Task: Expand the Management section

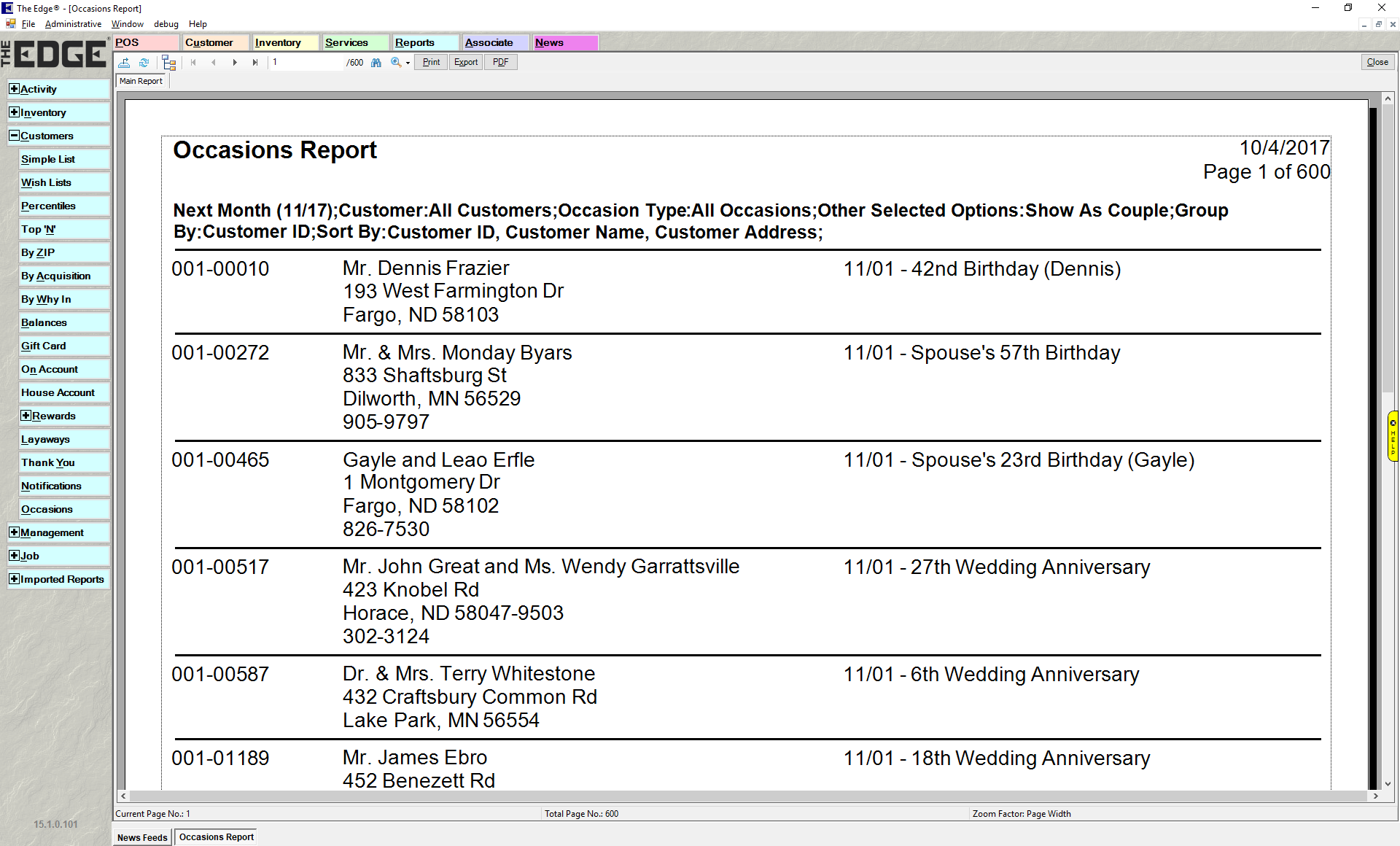Action: click(14, 532)
